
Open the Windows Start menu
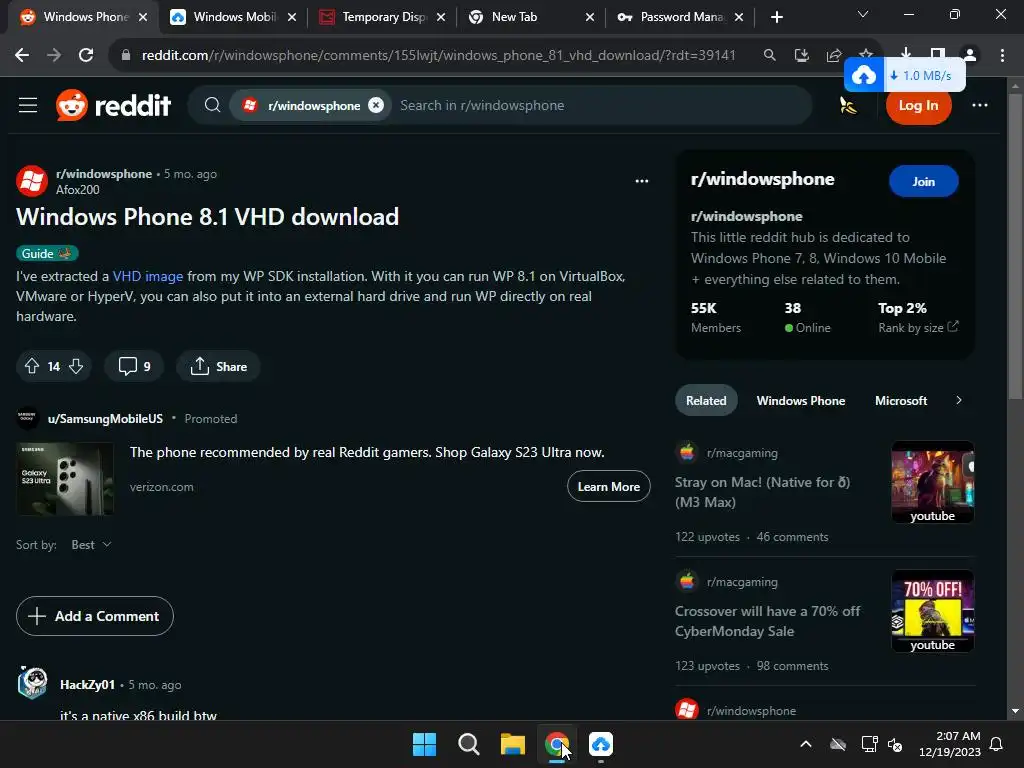424,744
